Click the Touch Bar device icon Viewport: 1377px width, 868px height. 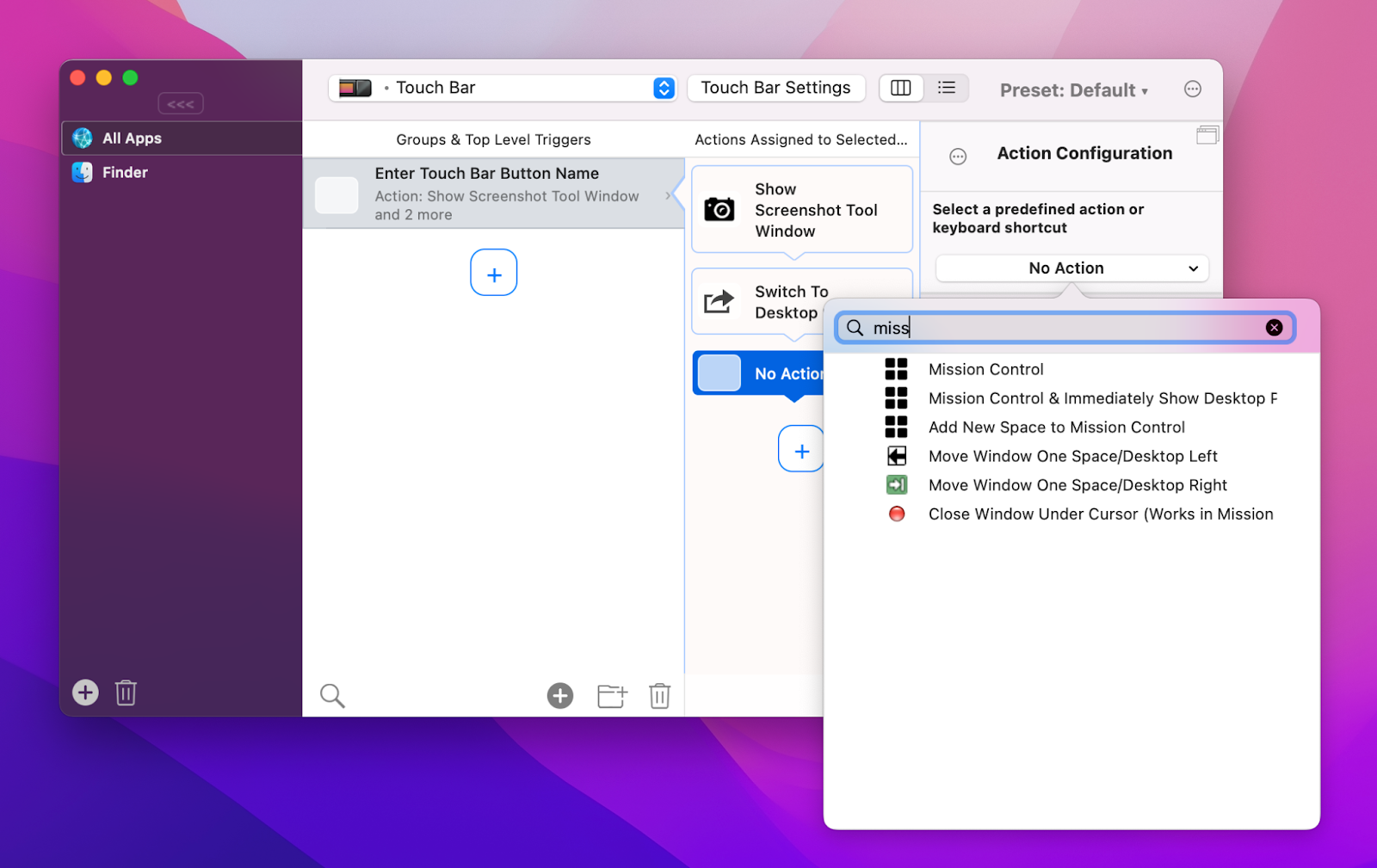coord(355,88)
